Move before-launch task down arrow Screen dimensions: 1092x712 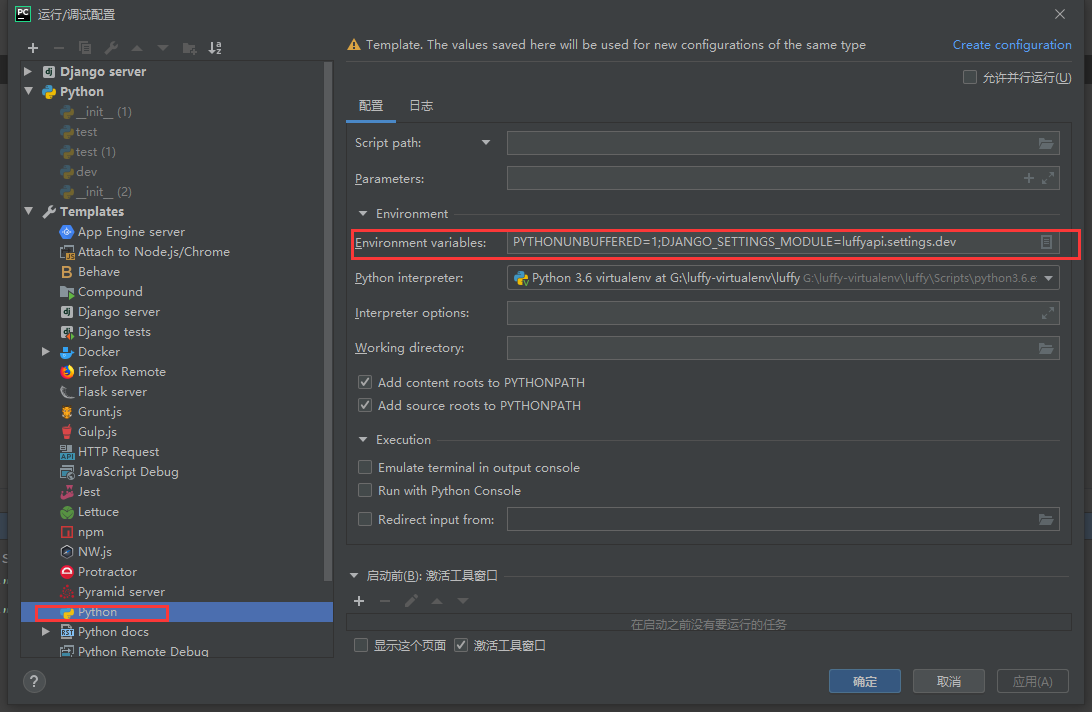463,601
